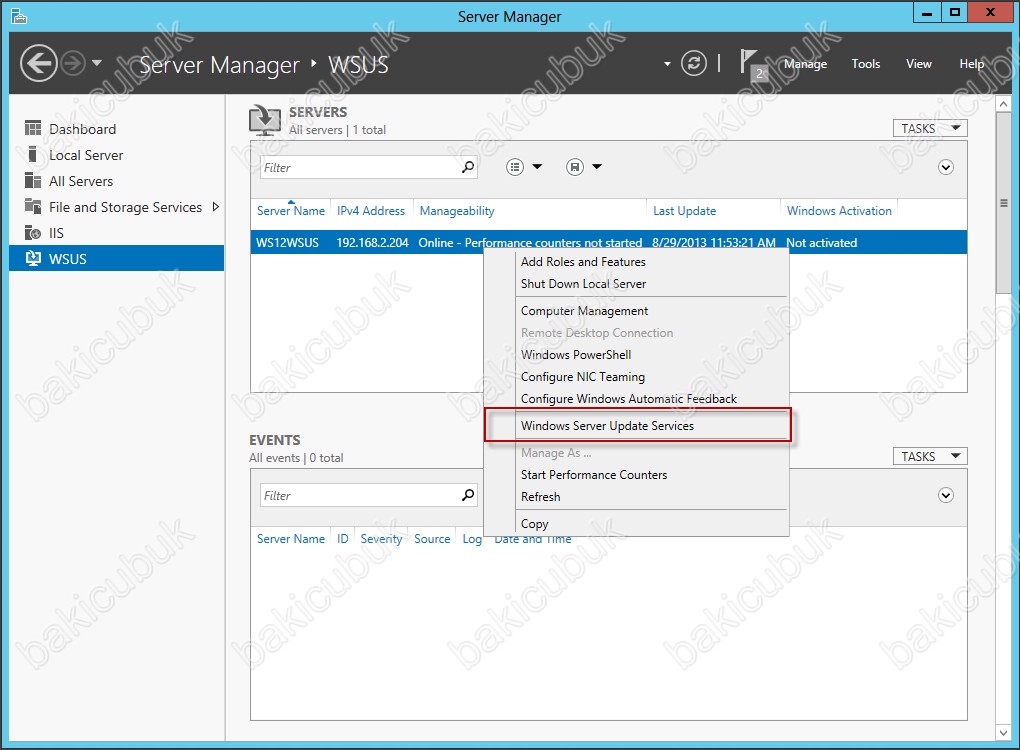Open the Tools menu
The image size is (1020, 750).
pos(865,64)
